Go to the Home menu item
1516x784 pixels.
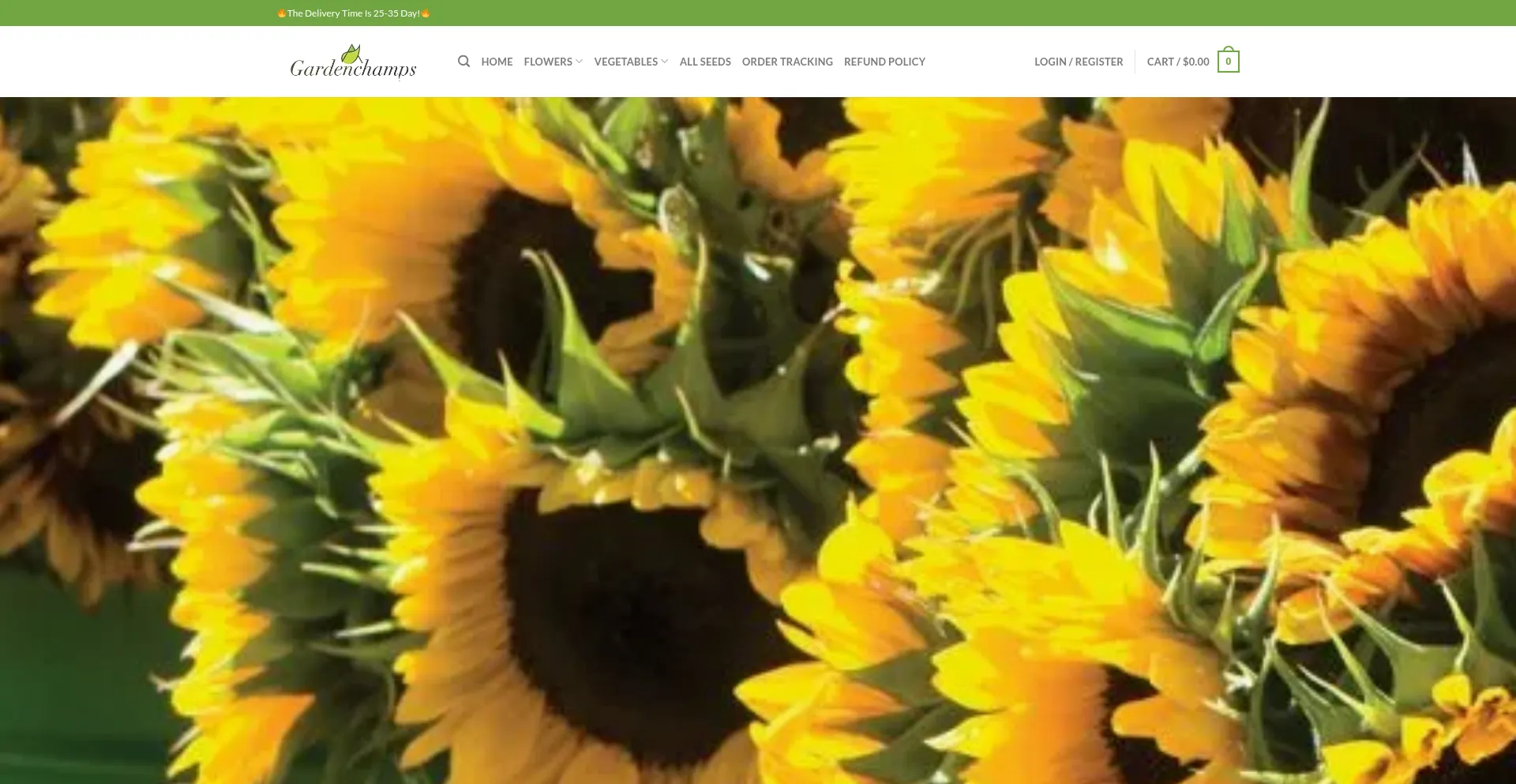[x=497, y=62]
